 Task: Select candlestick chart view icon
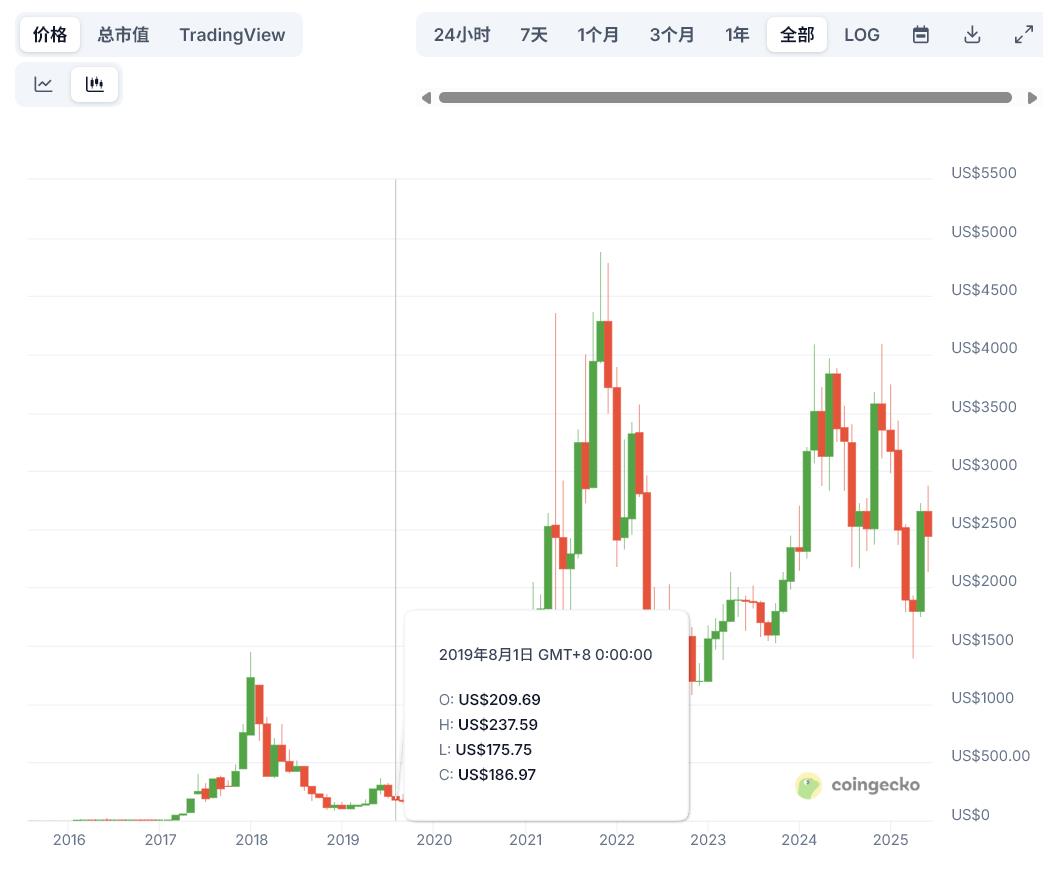pyautogui.click(x=94, y=84)
